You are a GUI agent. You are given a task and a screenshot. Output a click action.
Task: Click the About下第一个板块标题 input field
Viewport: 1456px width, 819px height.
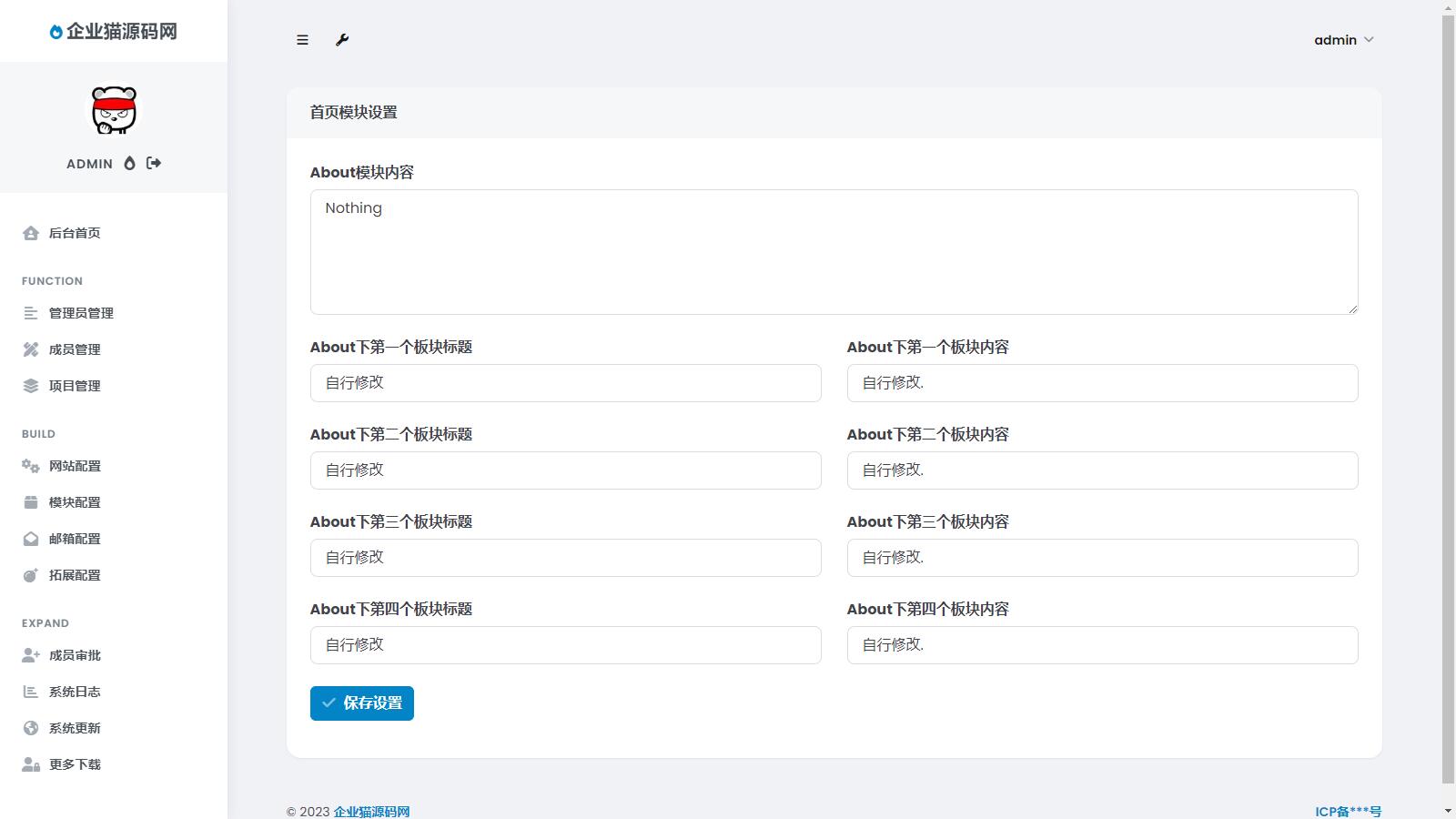565,383
